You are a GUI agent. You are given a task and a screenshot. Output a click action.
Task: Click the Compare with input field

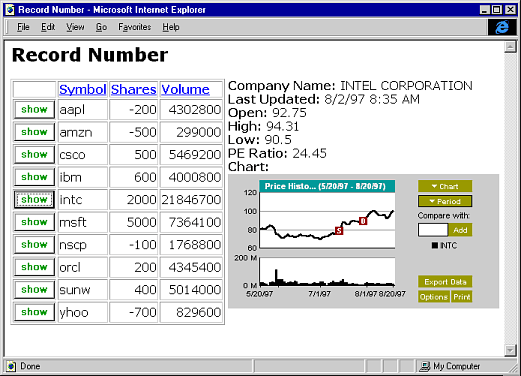point(433,230)
